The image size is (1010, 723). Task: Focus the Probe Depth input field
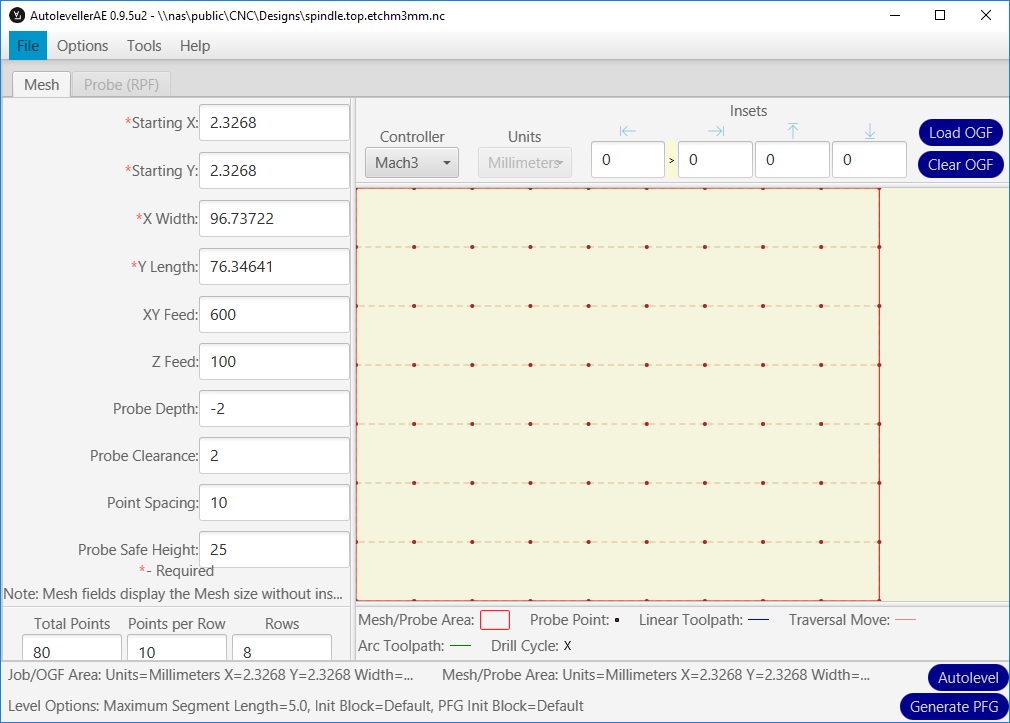click(274, 408)
